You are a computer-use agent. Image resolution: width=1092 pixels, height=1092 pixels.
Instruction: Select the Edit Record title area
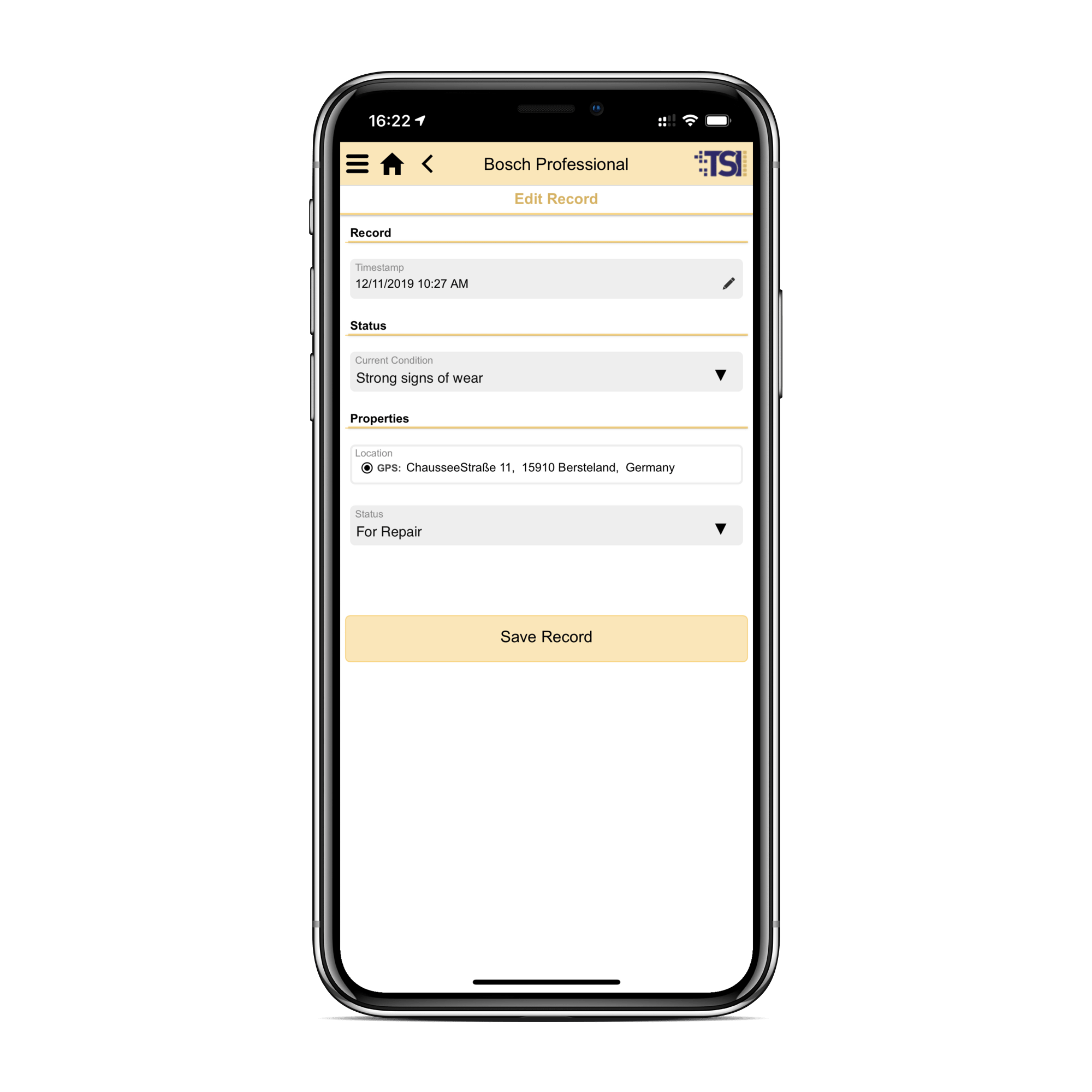point(547,198)
